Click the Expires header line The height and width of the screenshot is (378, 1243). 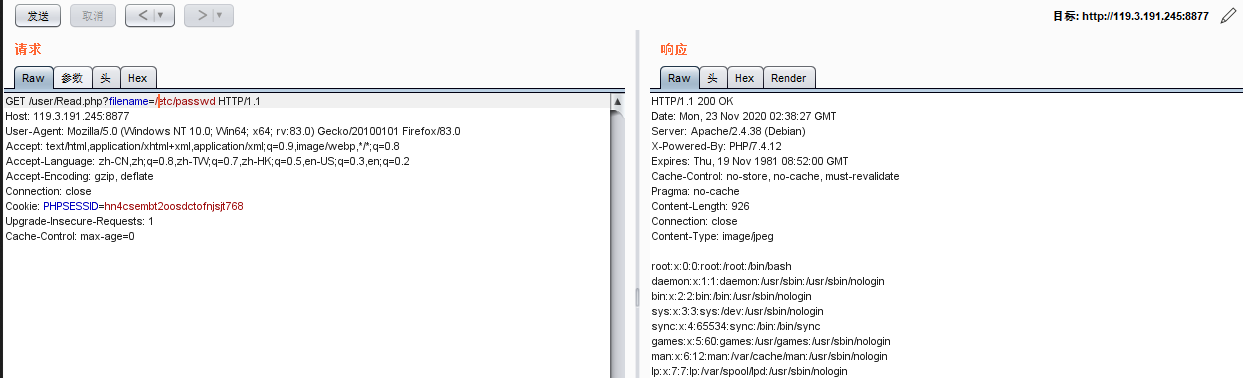point(749,161)
